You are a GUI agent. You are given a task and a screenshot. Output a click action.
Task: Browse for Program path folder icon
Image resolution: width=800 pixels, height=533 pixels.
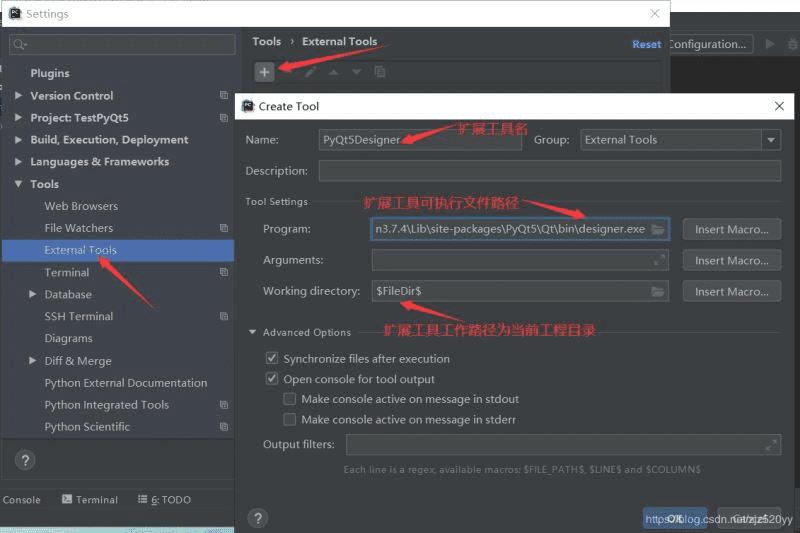coord(658,230)
